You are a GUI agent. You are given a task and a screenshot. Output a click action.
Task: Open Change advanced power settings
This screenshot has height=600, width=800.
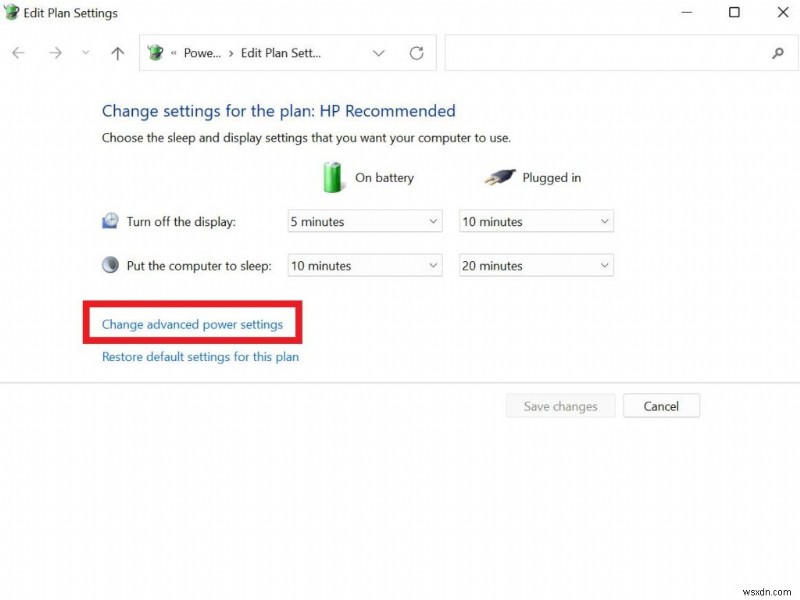[194, 324]
